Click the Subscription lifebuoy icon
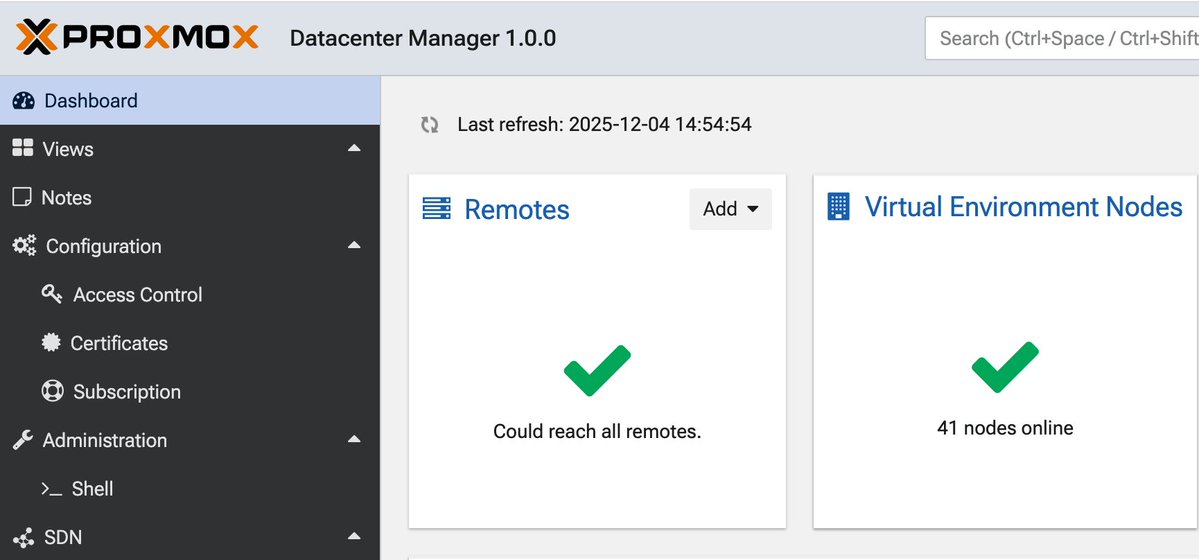1199x560 pixels. (x=52, y=392)
